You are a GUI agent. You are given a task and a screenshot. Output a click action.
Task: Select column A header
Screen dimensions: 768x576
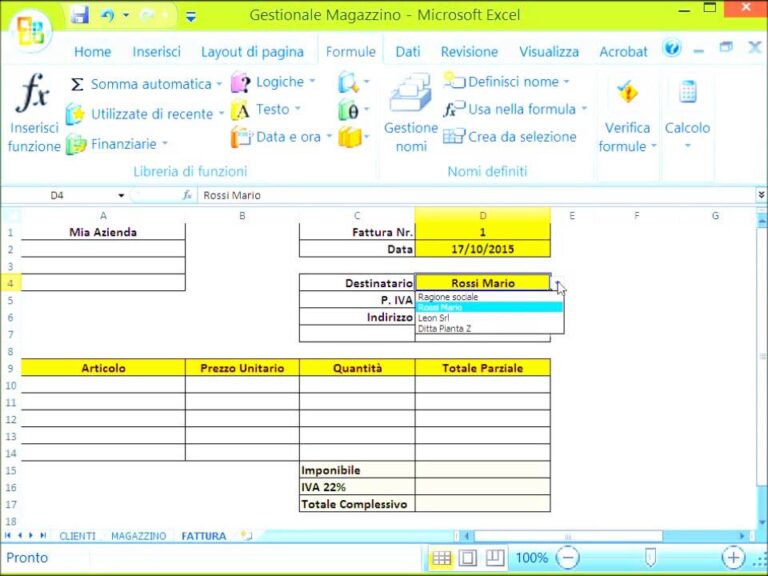point(103,216)
